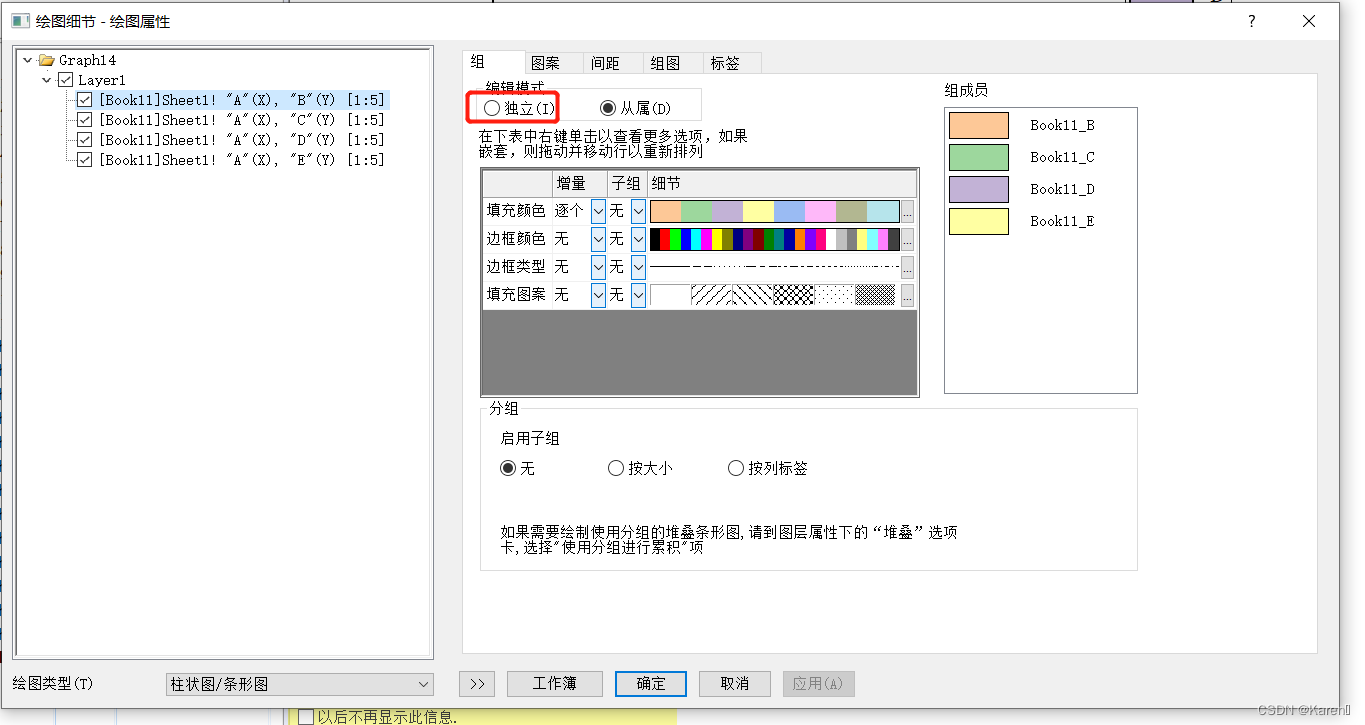
Task: Select the "A"(X), "E"(Y) plot row
Action: click(241, 160)
